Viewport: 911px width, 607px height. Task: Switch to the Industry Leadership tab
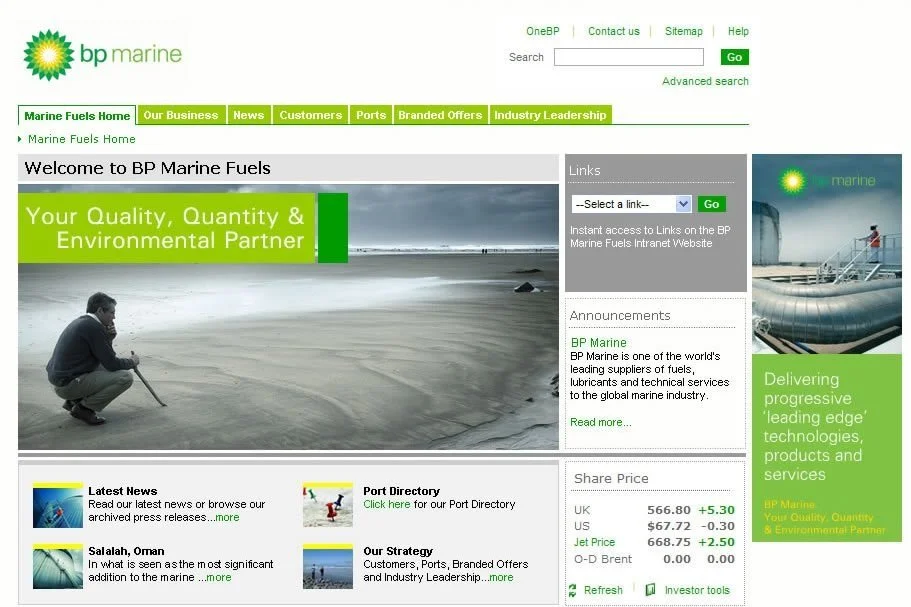(x=550, y=115)
